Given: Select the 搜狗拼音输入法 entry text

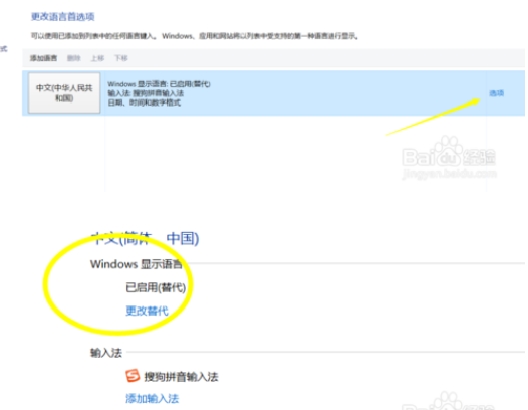Looking at the screenshot, I should coord(181,376).
